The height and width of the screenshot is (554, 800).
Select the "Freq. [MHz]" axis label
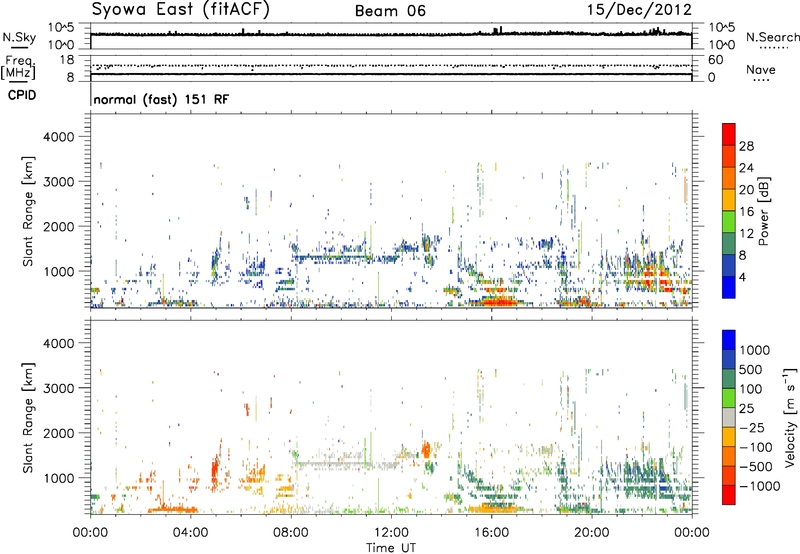[x=18, y=67]
